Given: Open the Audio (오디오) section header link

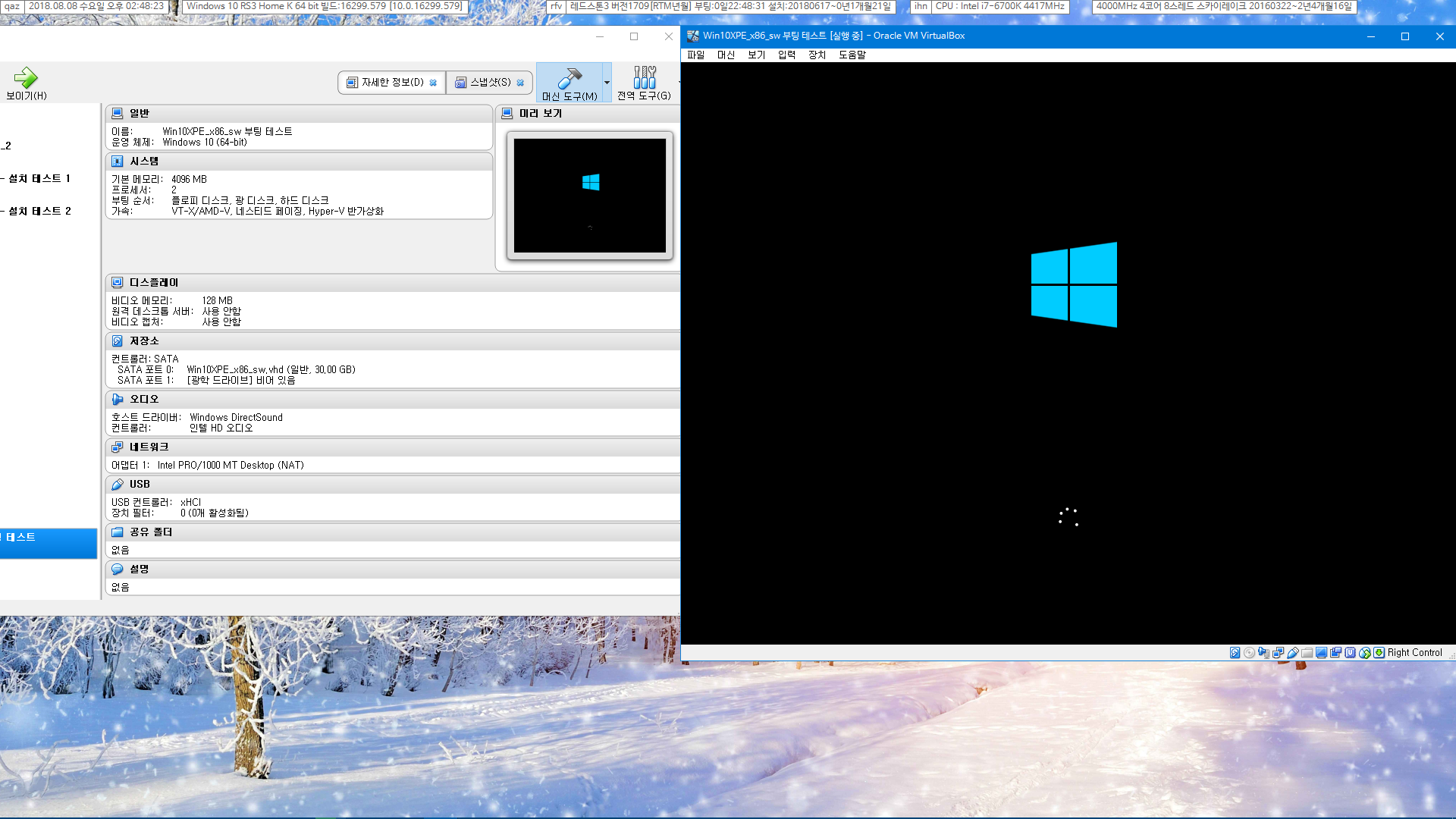Looking at the screenshot, I should (x=144, y=399).
